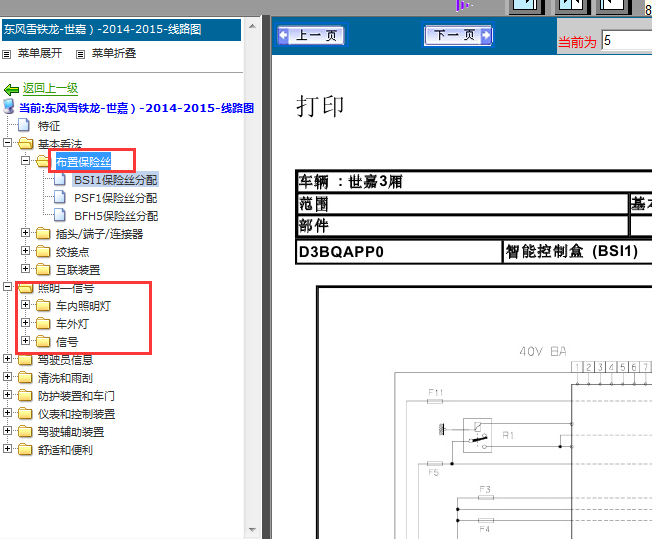Click the 部件 table cell
The height and width of the screenshot is (539, 652).
(462, 226)
